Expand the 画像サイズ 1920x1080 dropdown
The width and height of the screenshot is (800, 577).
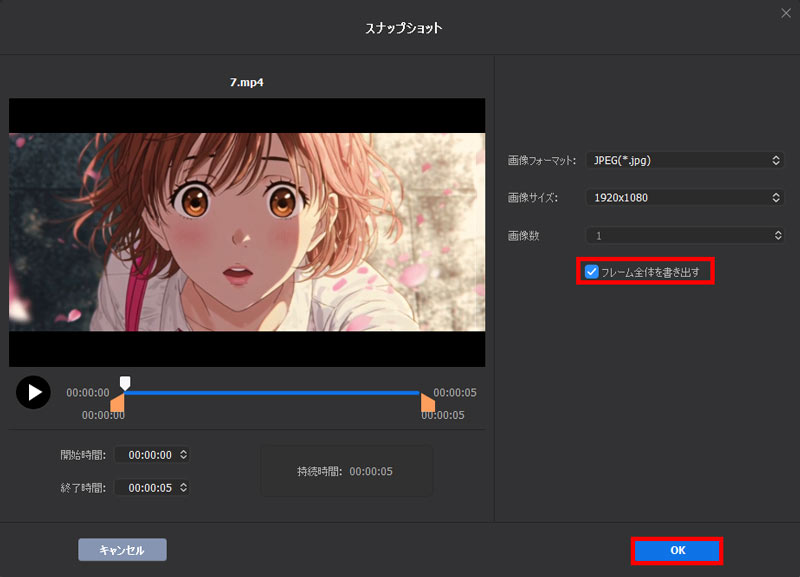684,198
